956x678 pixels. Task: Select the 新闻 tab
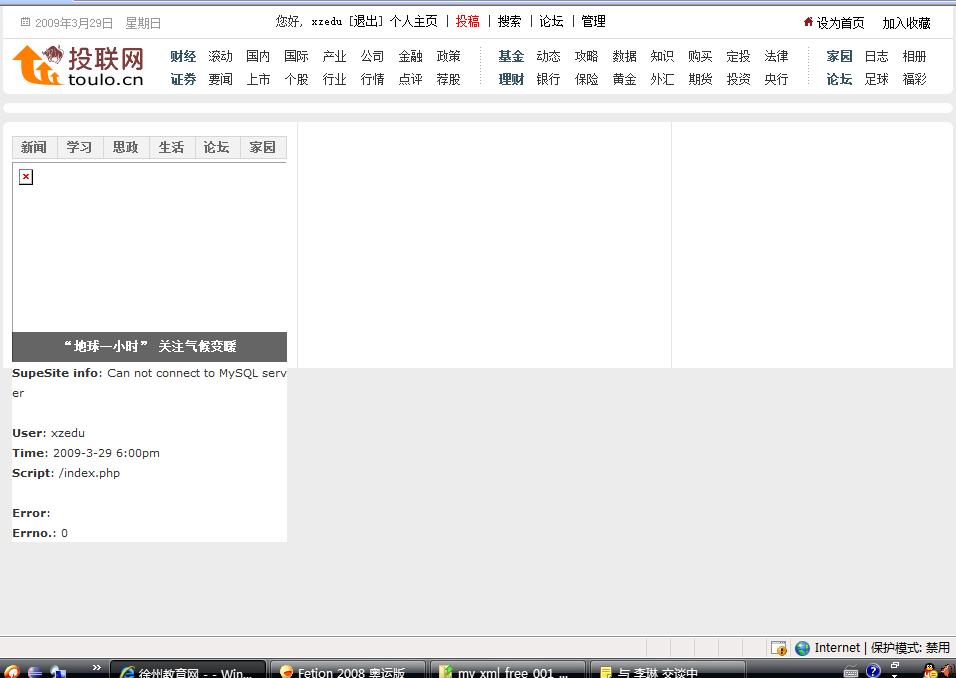click(34, 148)
